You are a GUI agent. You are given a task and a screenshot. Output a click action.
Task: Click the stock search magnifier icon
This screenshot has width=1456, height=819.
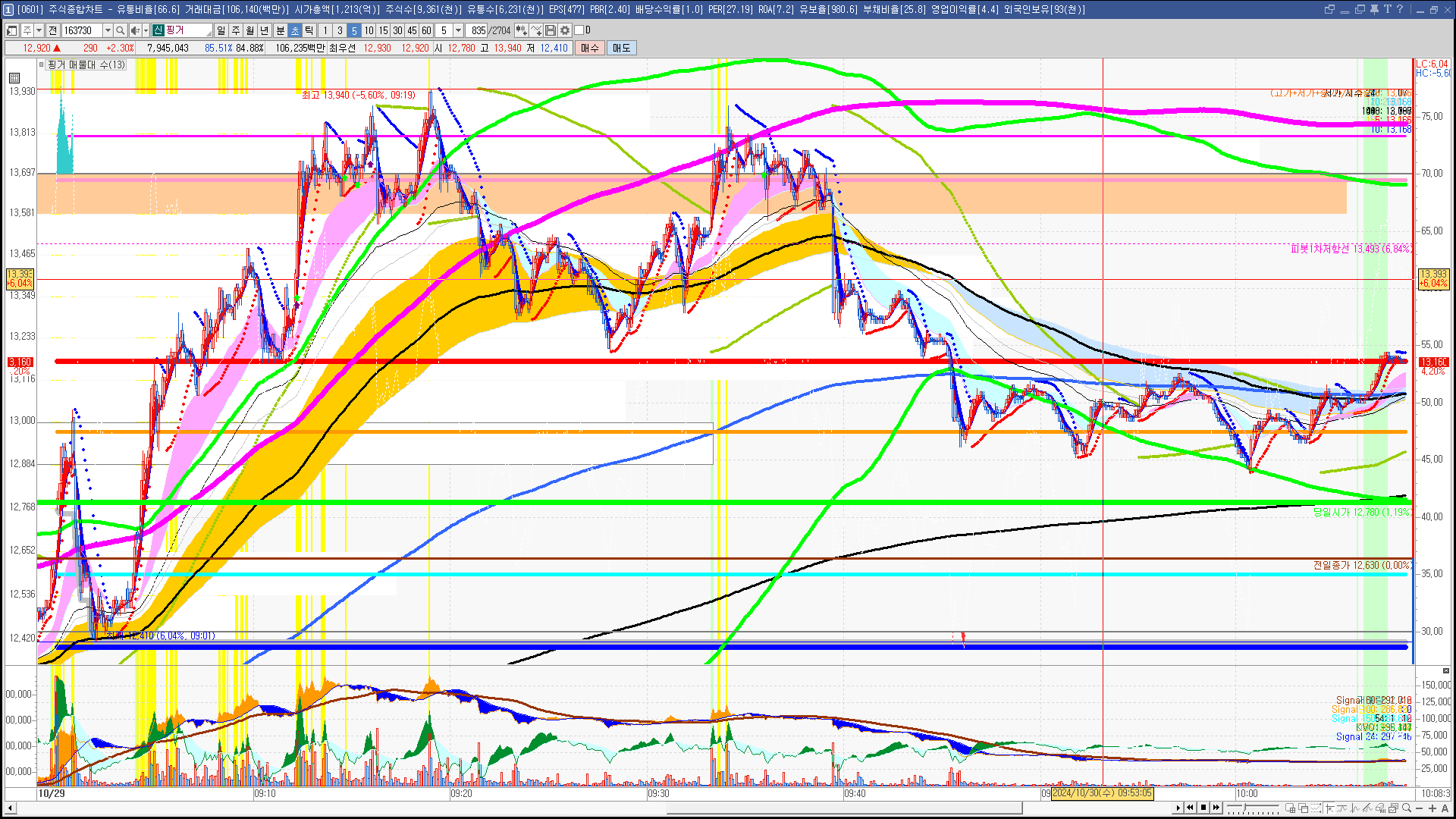tap(120, 30)
